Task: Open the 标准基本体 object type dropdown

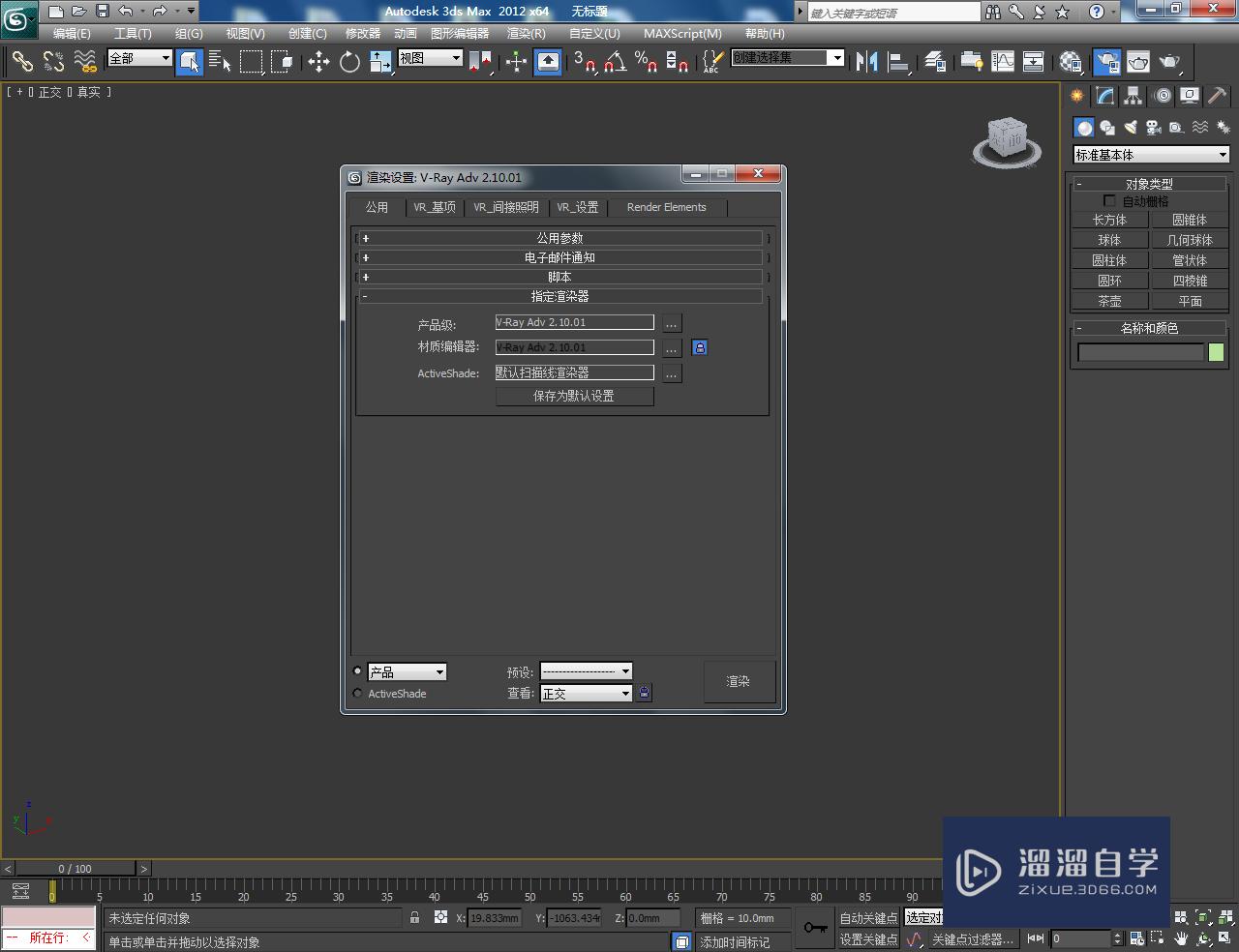Action: [1151, 155]
